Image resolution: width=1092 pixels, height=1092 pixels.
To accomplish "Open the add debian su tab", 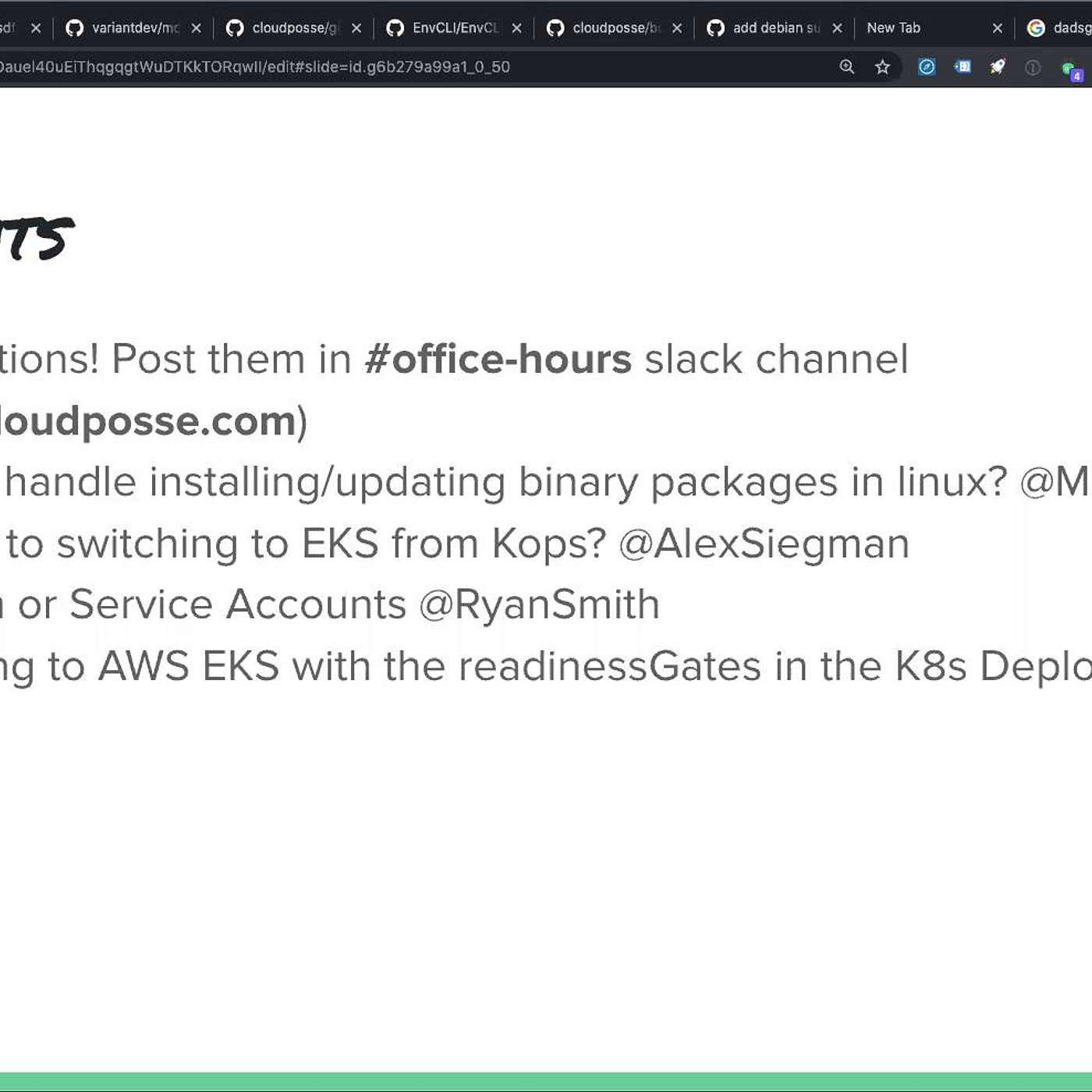I will (764, 28).
